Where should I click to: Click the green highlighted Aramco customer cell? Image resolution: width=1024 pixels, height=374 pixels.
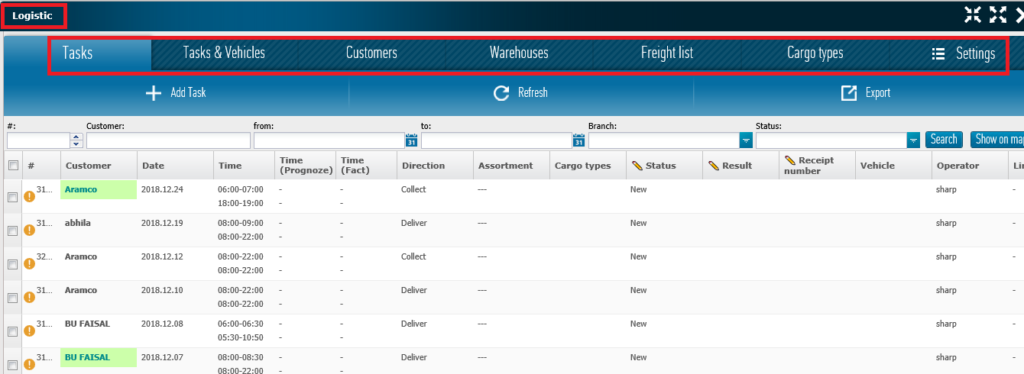(99, 190)
